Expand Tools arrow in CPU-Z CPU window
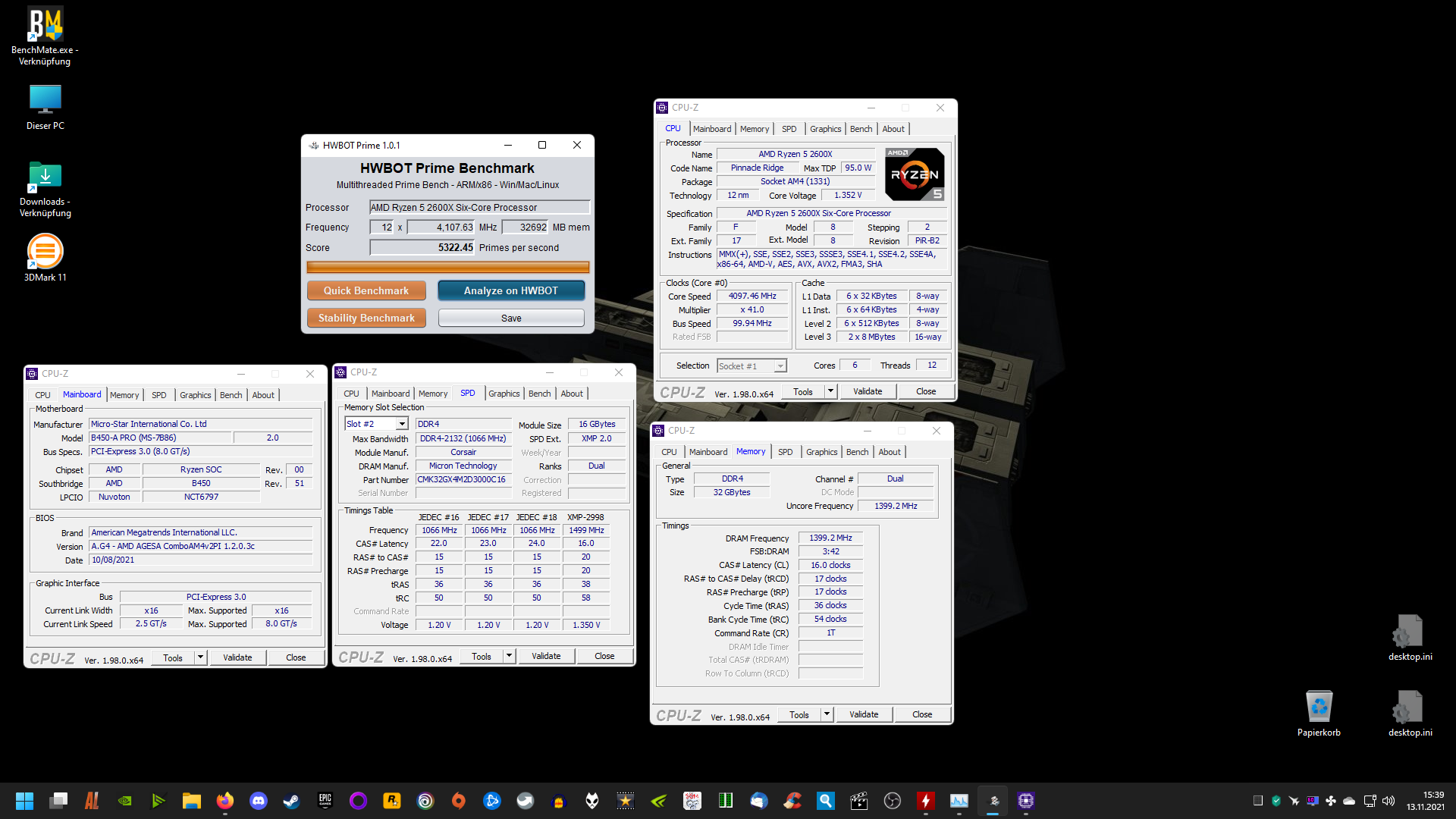Image resolution: width=1456 pixels, height=819 pixels. pos(830,391)
